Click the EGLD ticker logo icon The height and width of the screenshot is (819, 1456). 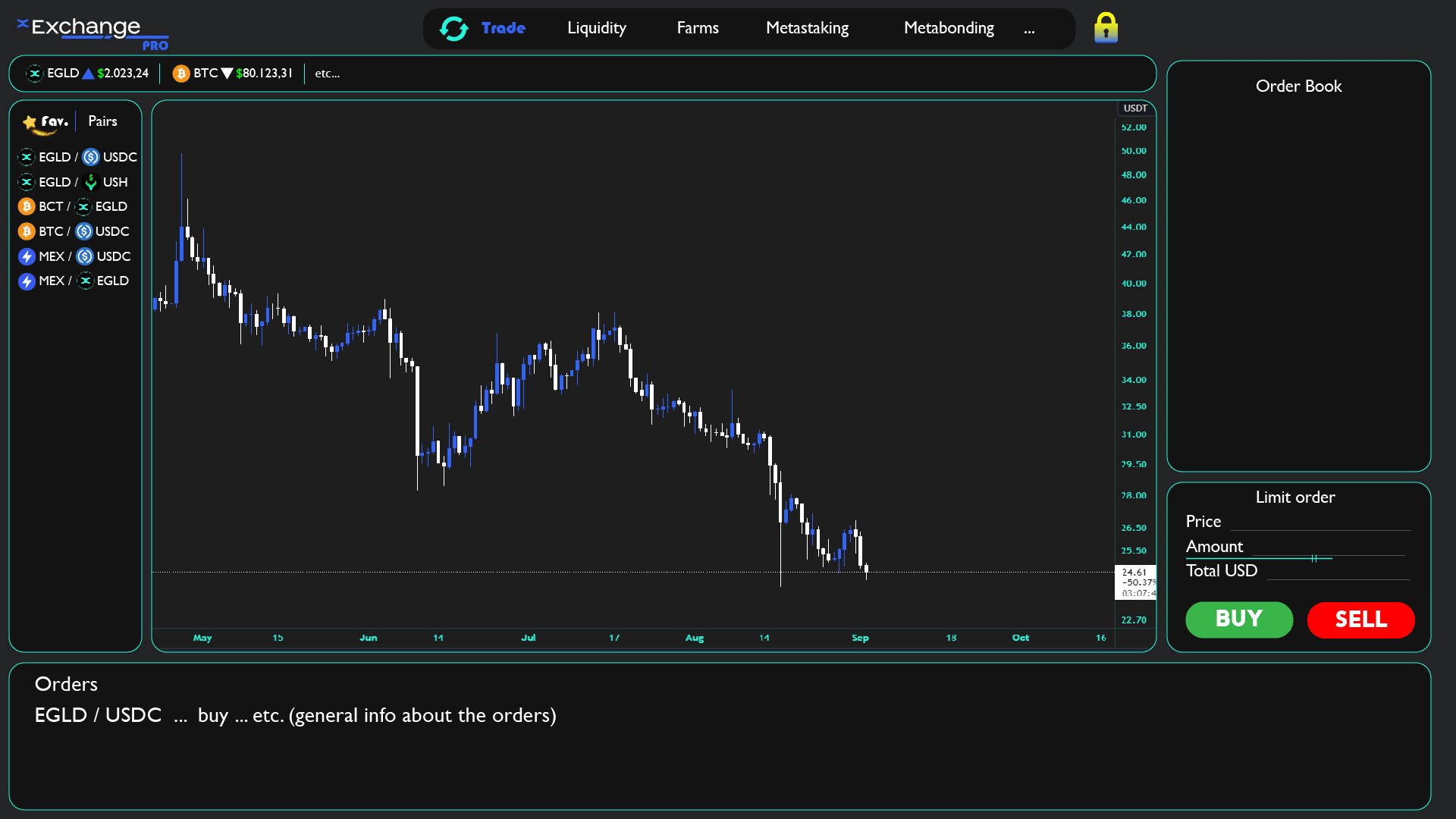coord(34,74)
